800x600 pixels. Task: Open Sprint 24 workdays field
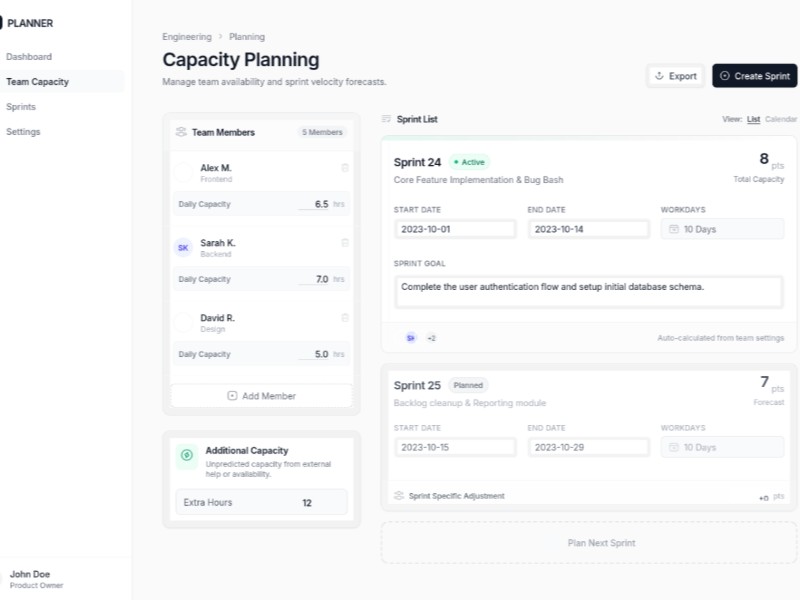pos(722,229)
